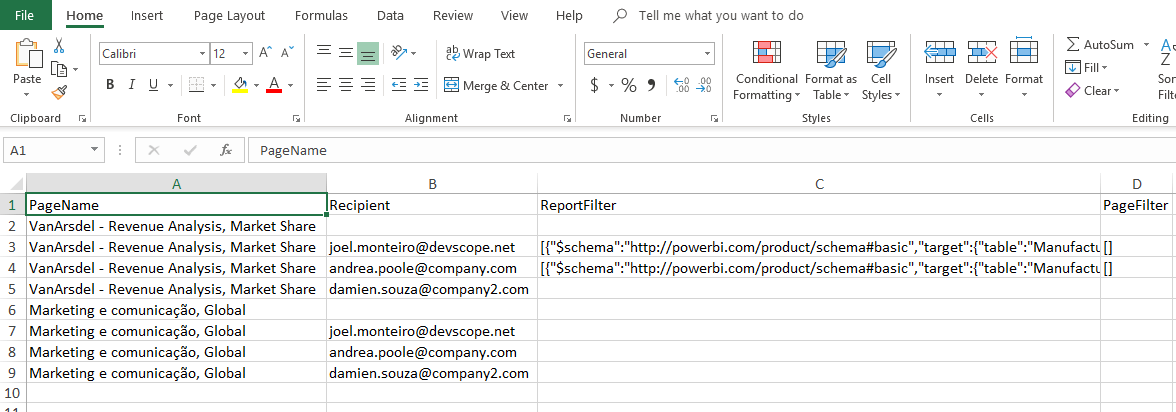Click the Name Box showing A1
The width and height of the screenshot is (1176, 412).
click(x=53, y=150)
